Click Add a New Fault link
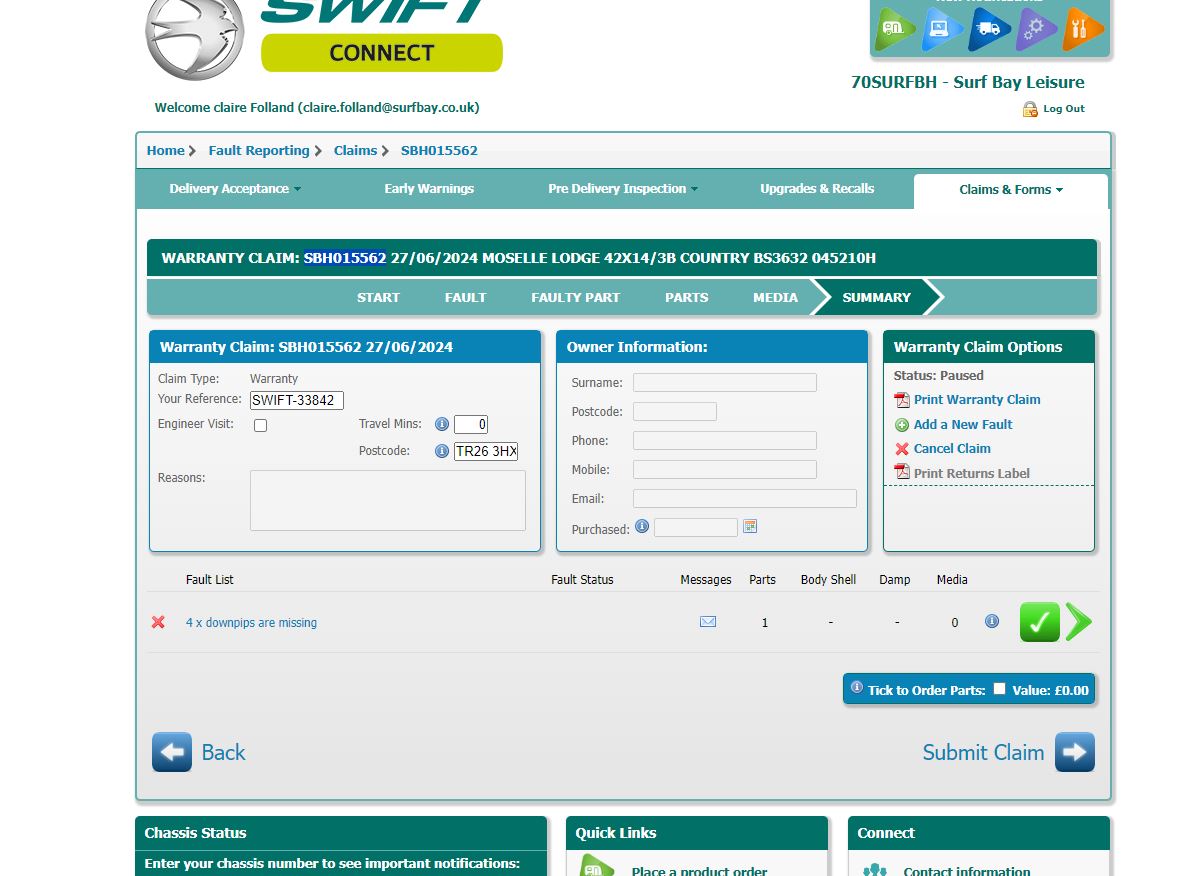 [963, 424]
